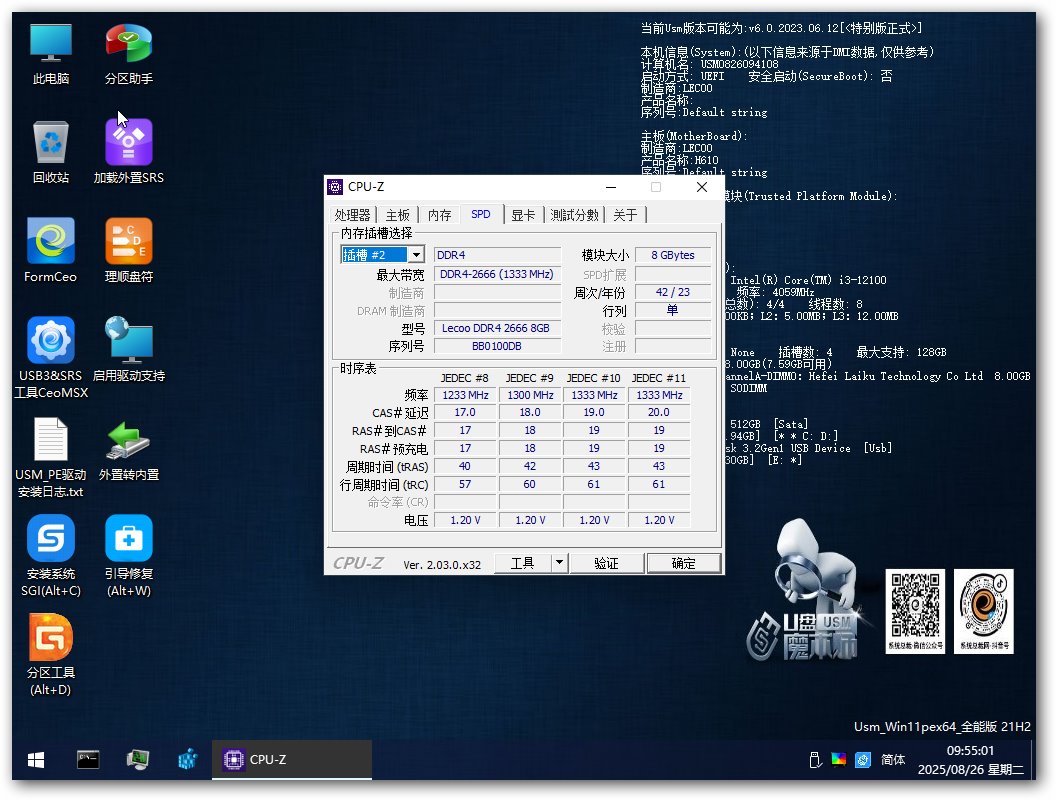The width and height of the screenshot is (1056, 800).
Task: Open the Windows Start button
Action: (x=35, y=760)
